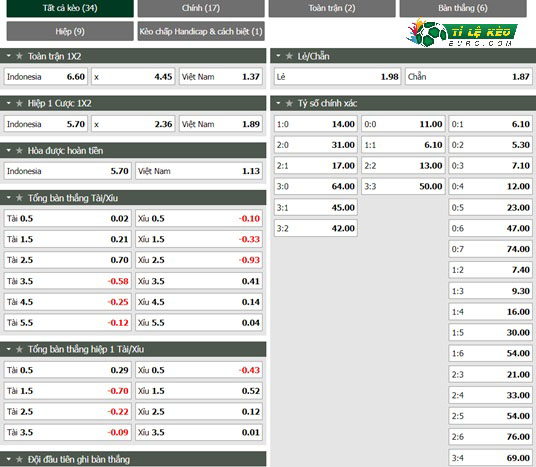
Task: Favorite Tổng bàn thắng hiệp 1 Tài/Xỉu section
Action: pyautogui.click(x=19, y=349)
